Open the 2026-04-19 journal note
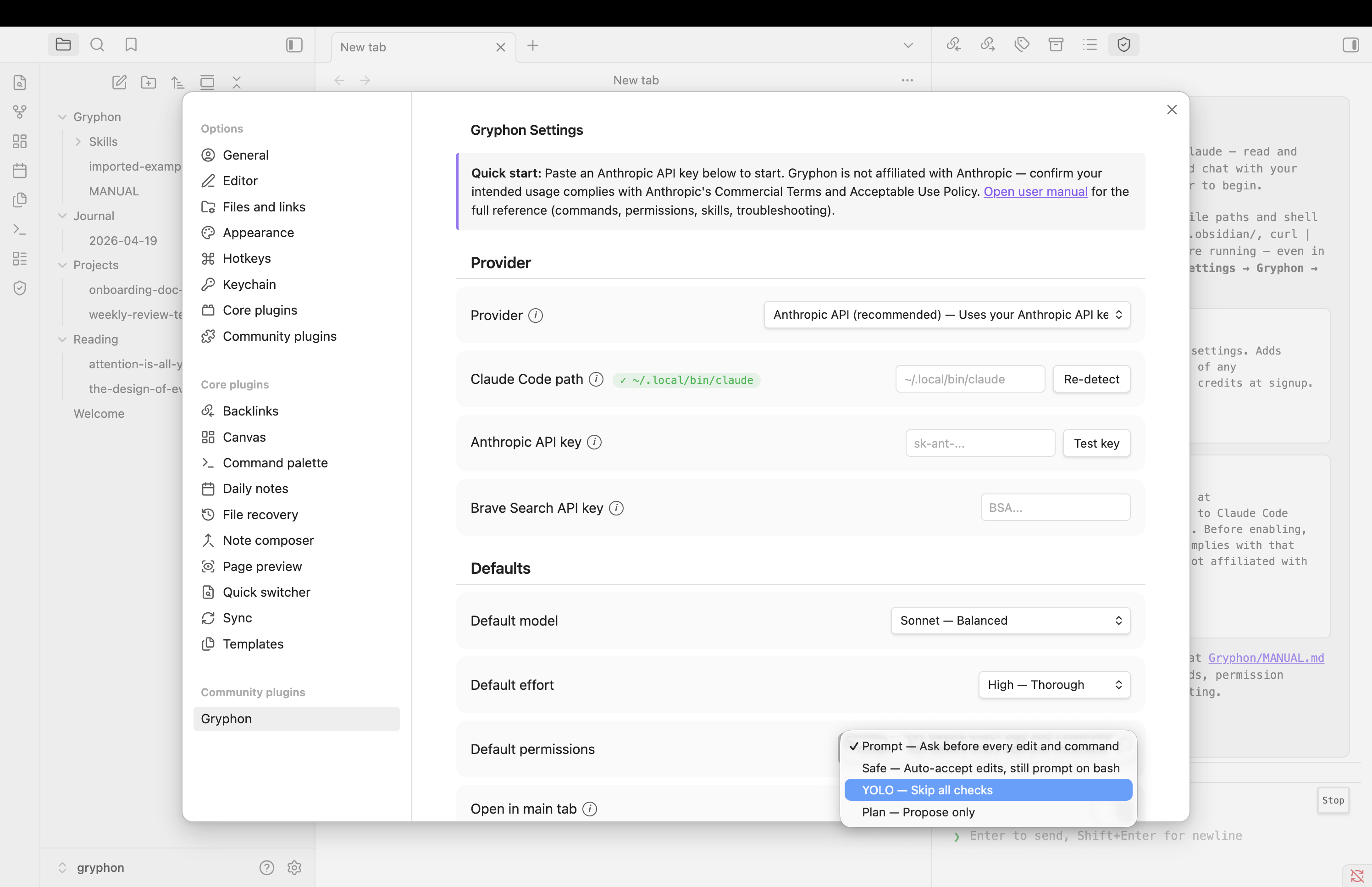1372x887 pixels. (x=123, y=241)
